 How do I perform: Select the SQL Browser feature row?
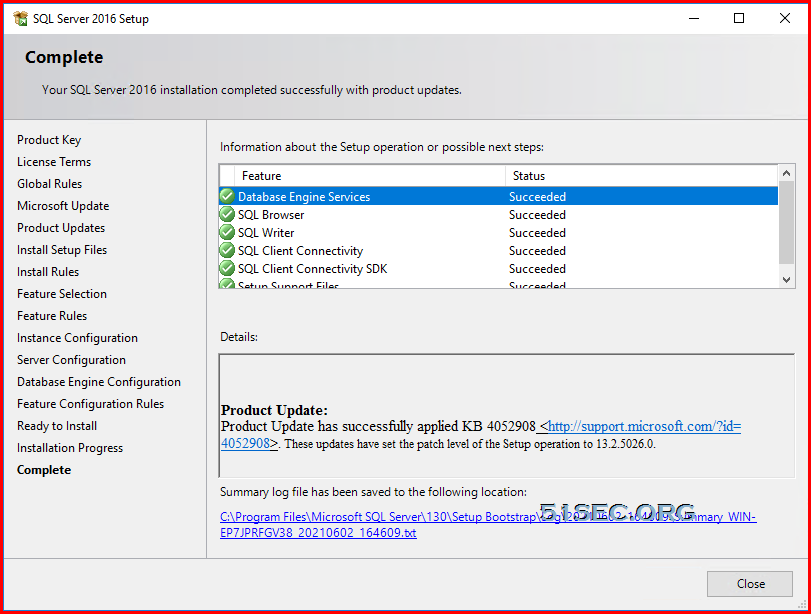[499, 214]
